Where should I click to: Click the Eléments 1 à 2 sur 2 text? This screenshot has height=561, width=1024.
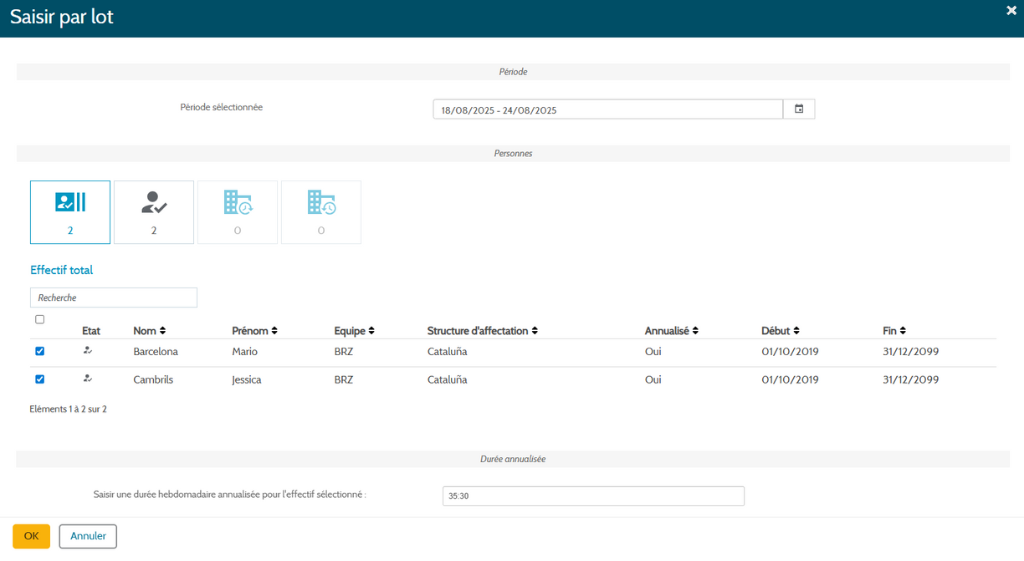(68, 409)
